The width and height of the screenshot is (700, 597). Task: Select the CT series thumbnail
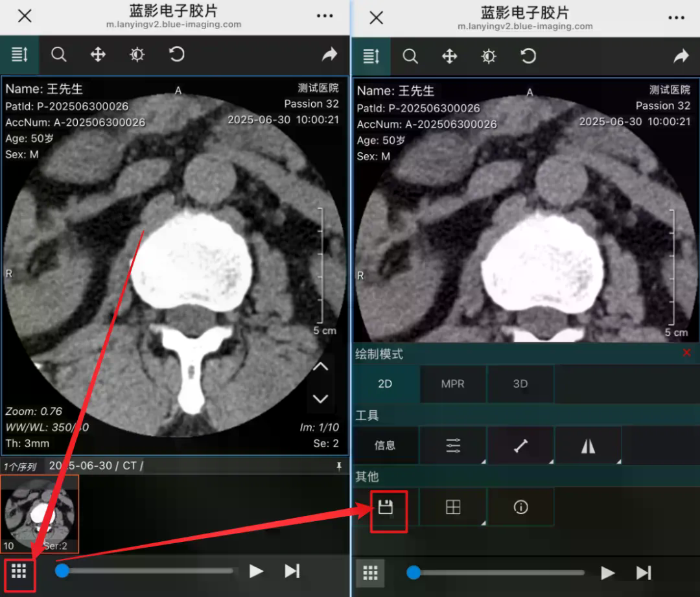39,513
